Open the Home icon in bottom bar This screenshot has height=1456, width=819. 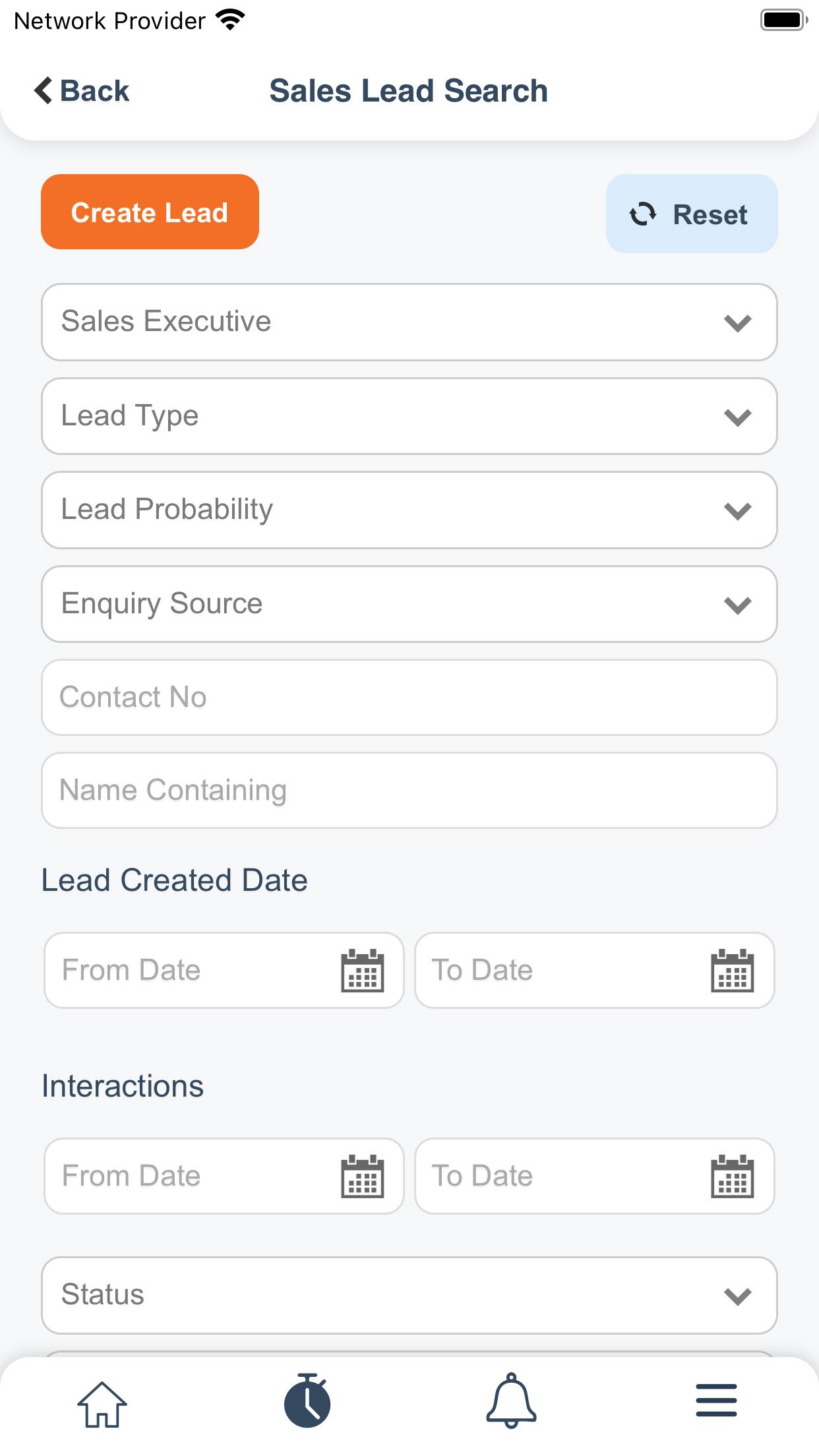[102, 1404]
